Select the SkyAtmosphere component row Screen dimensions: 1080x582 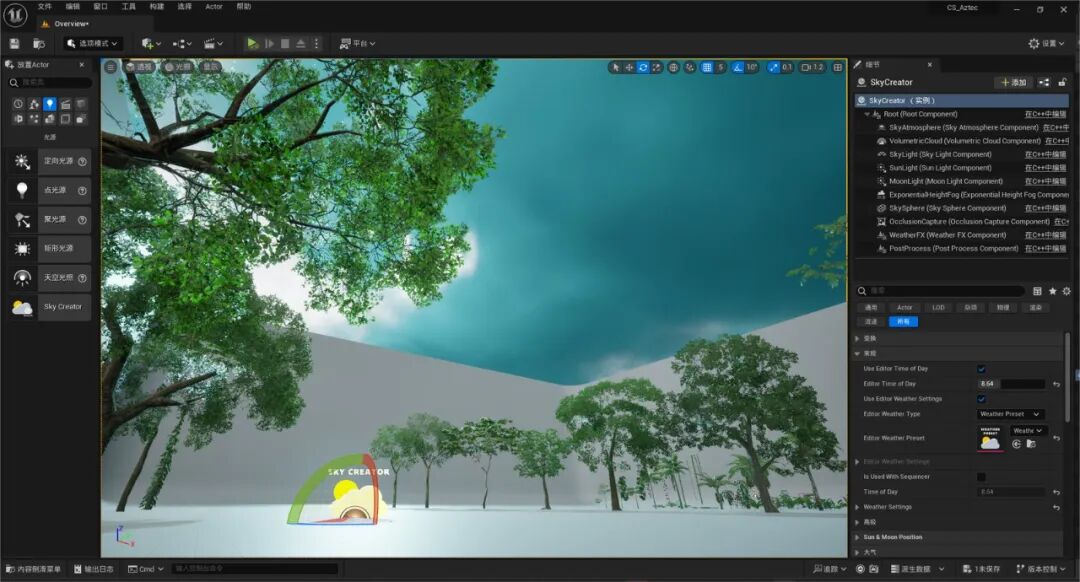962,127
